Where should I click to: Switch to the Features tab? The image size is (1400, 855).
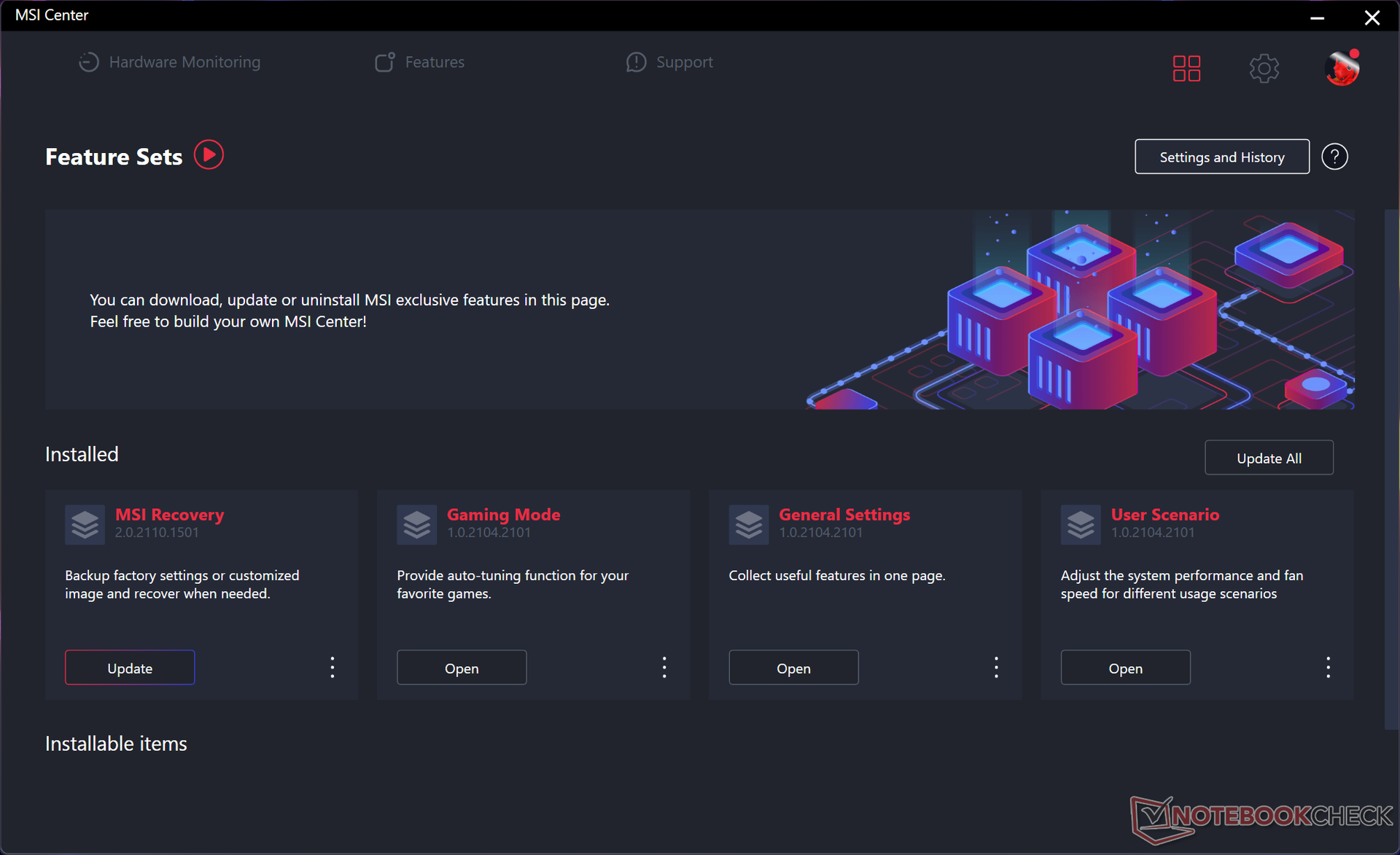pyautogui.click(x=420, y=63)
